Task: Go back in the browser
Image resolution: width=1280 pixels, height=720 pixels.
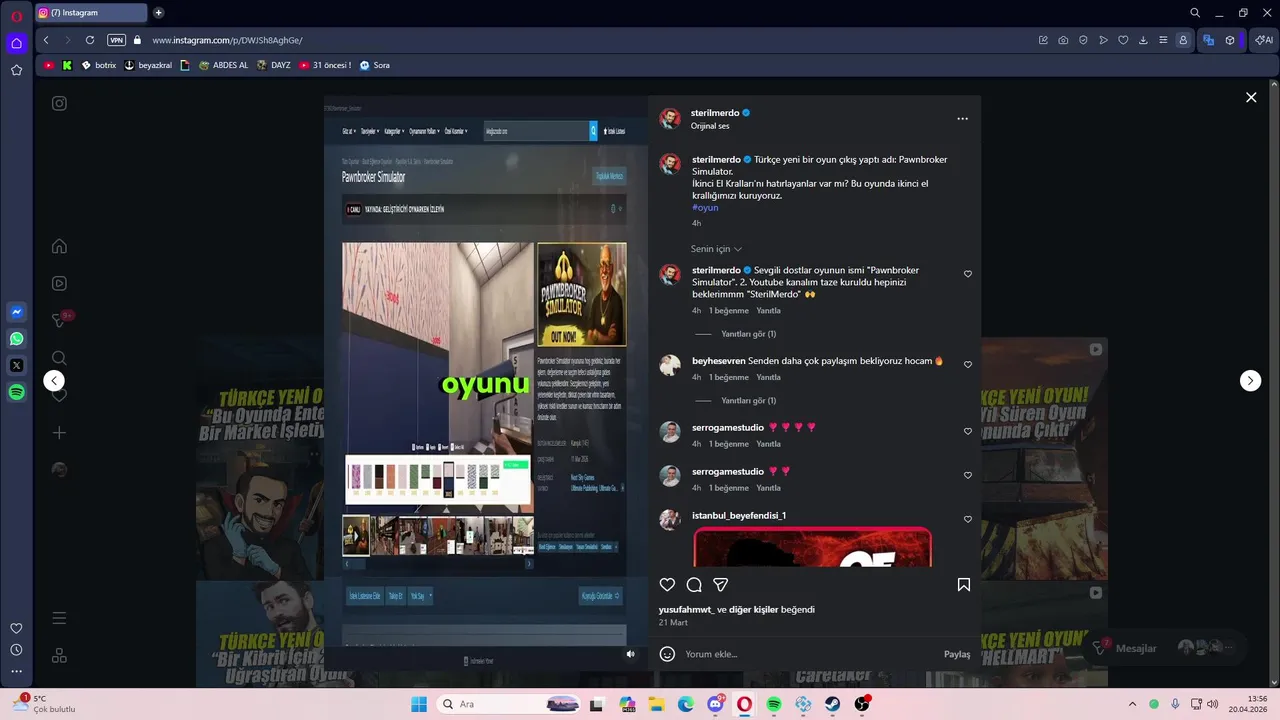Action: 46,40
